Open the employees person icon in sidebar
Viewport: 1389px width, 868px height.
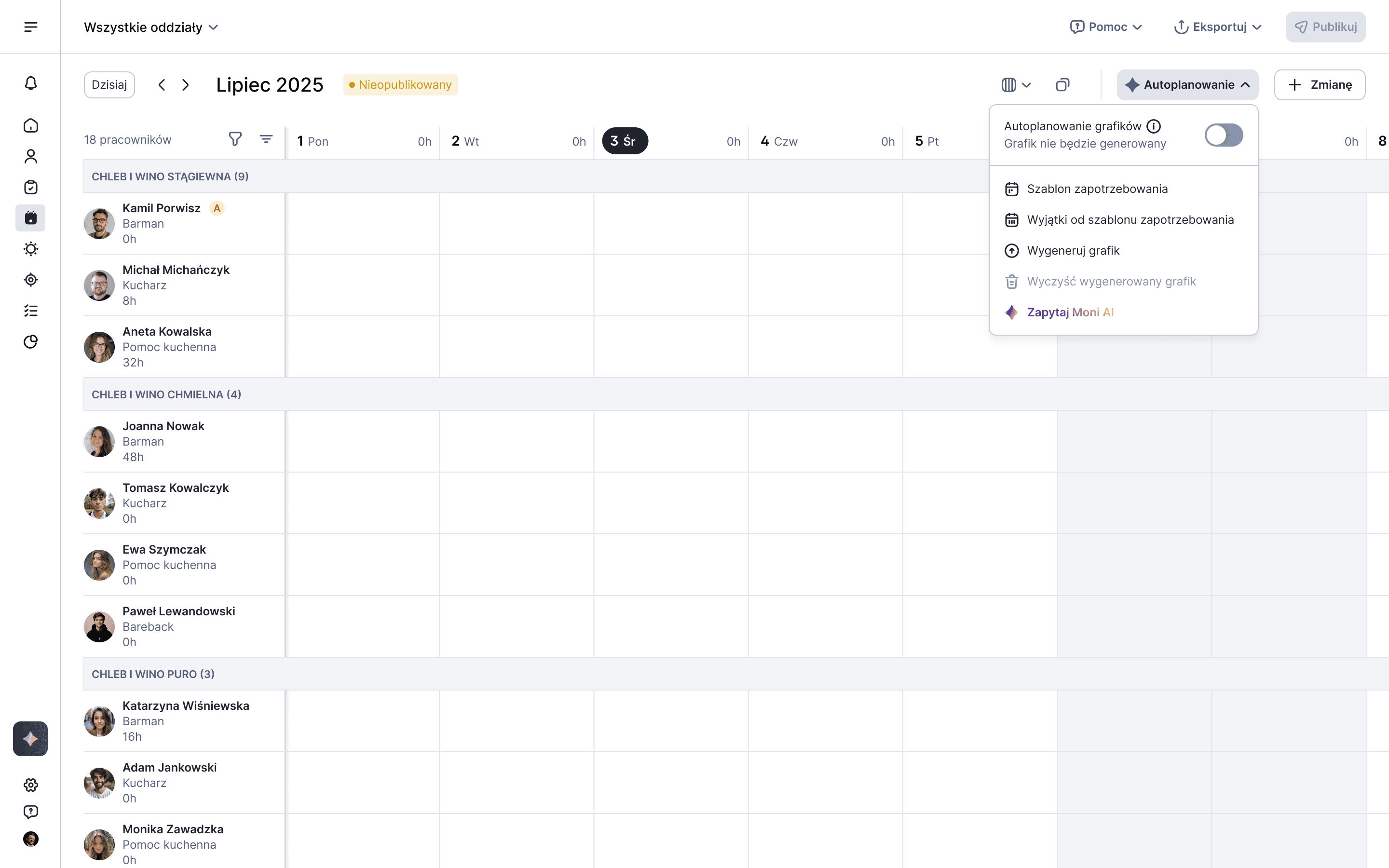point(31,156)
